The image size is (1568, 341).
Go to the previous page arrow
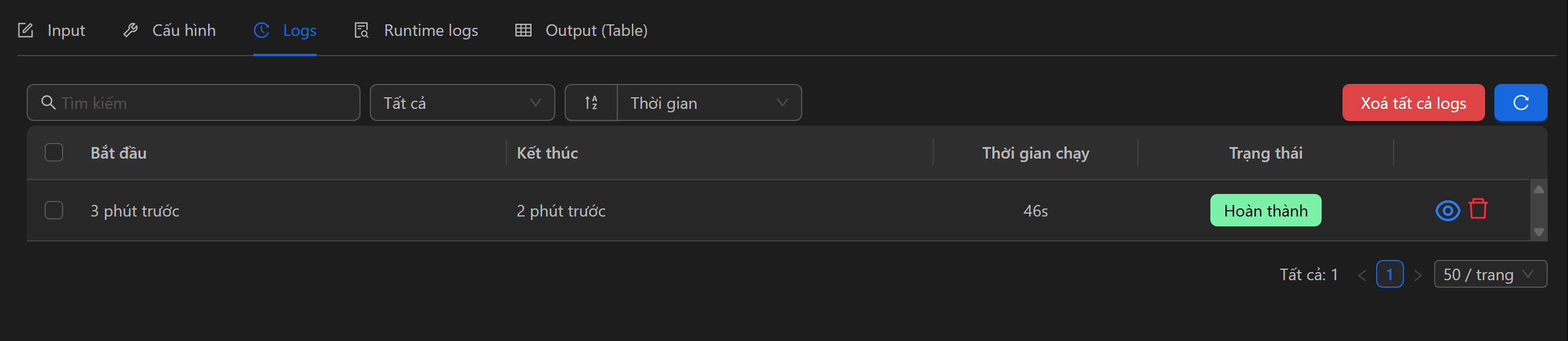[1362, 276]
